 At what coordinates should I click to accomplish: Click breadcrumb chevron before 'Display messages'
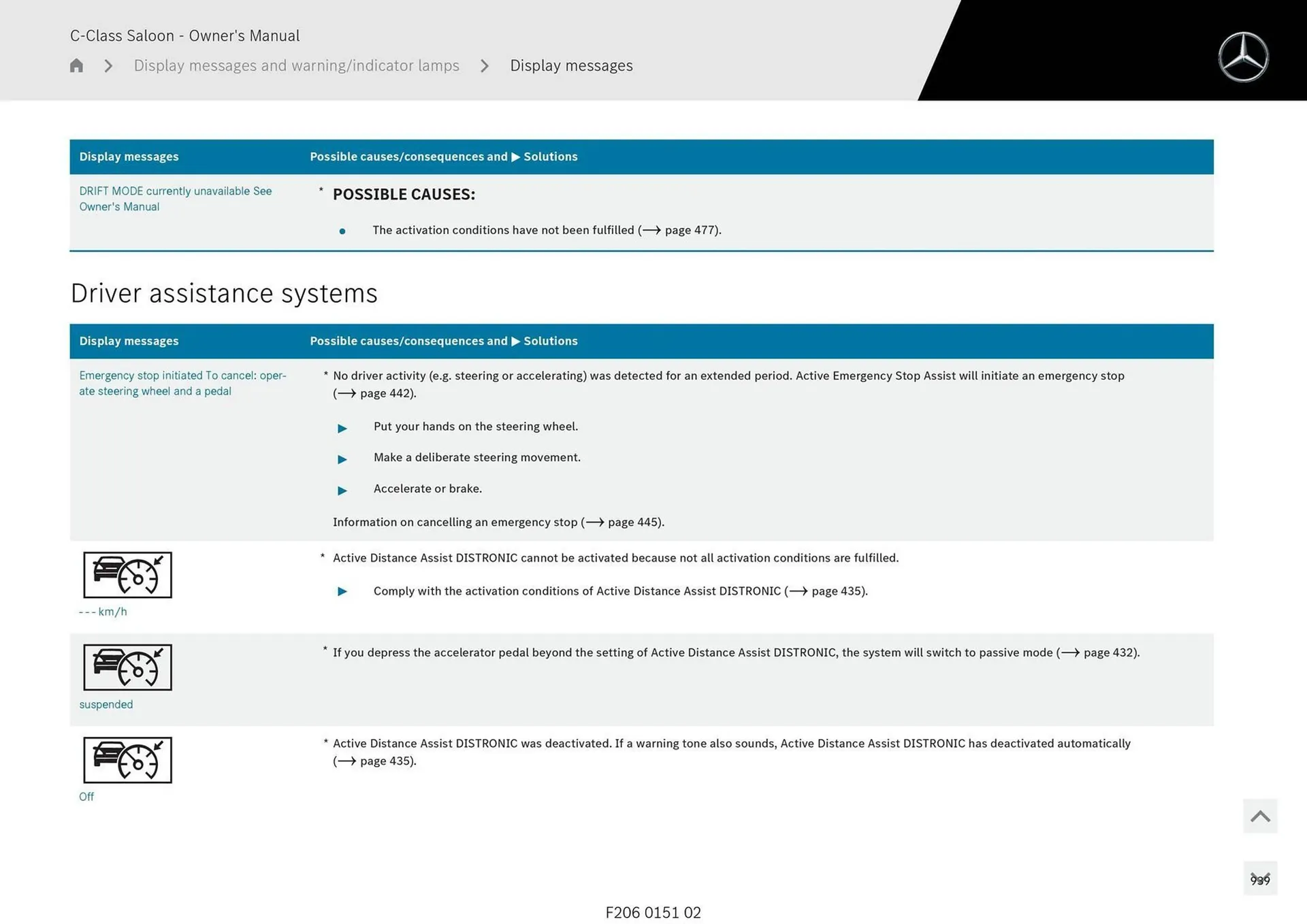(x=485, y=65)
